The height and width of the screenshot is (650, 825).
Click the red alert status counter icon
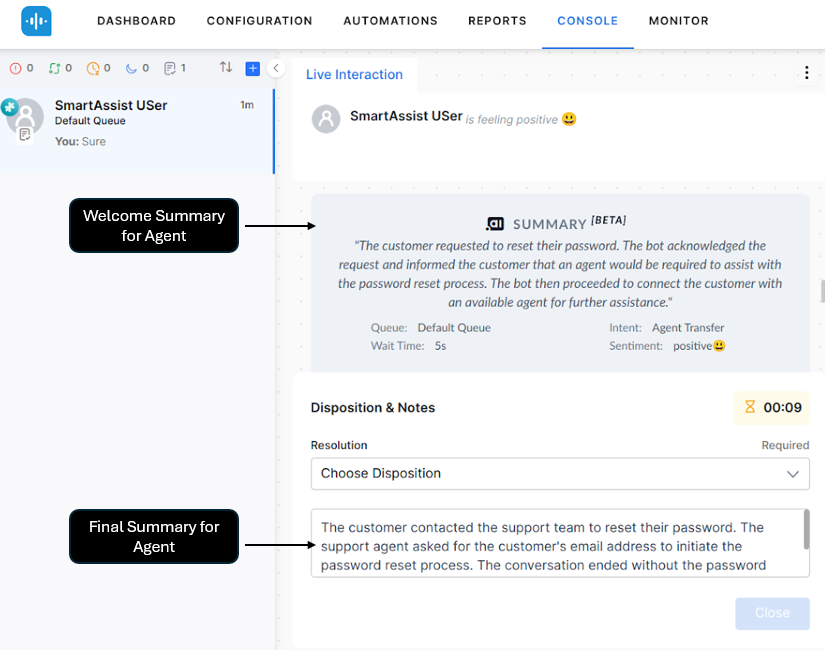[16, 68]
